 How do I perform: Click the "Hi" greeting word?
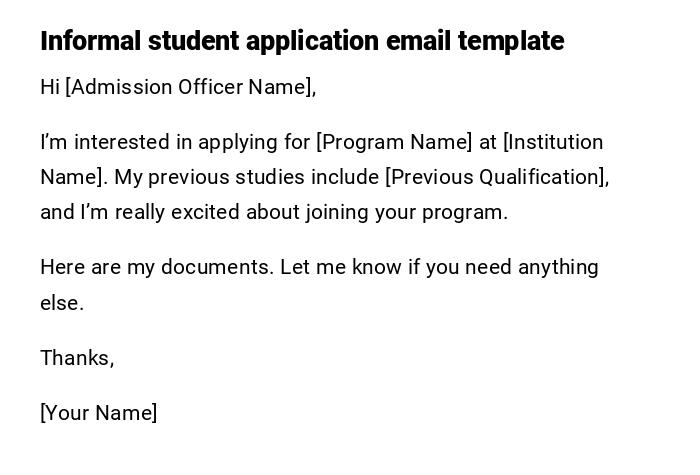click(50, 87)
